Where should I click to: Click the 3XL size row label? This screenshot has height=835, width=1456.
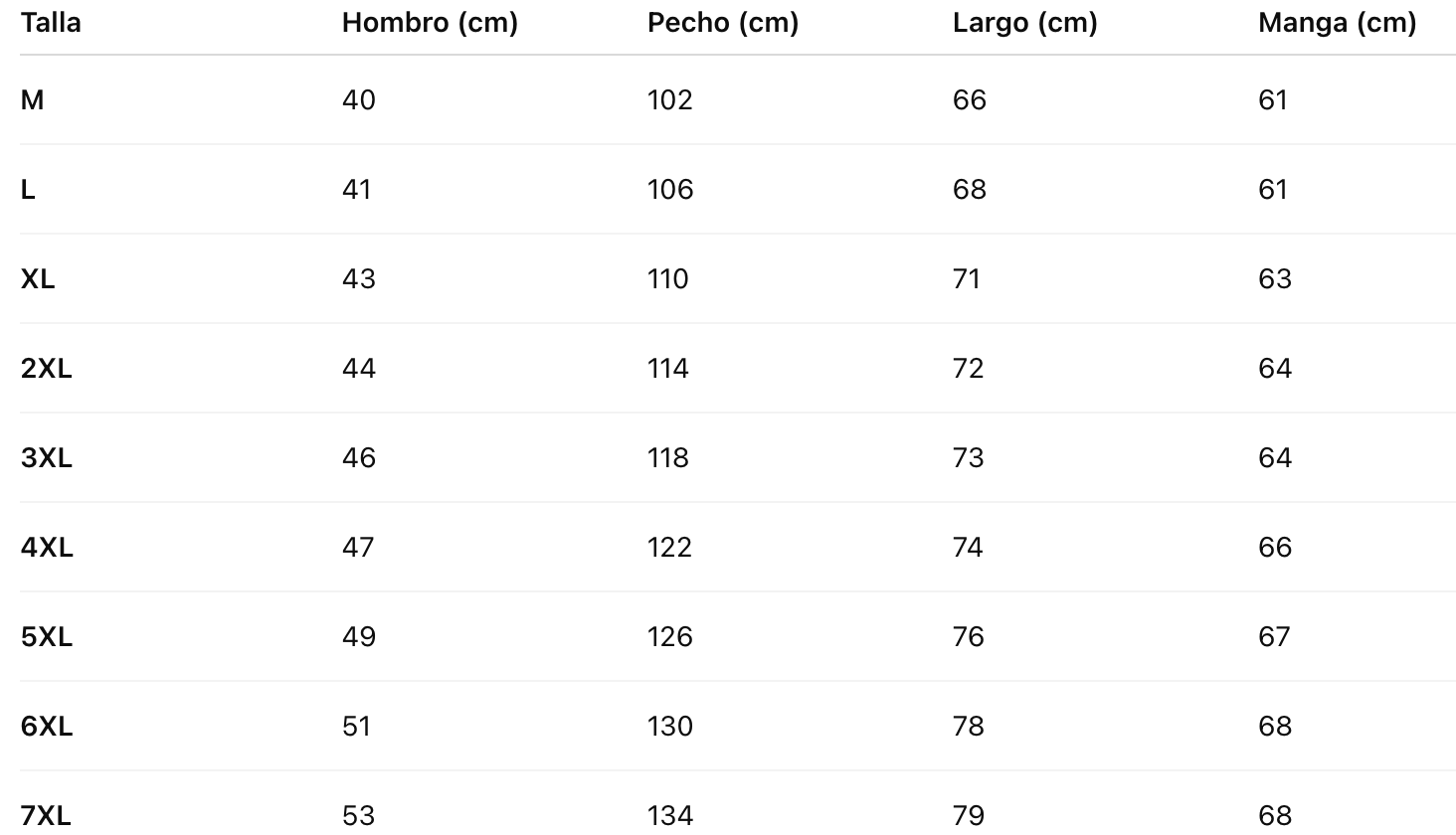(47, 457)
